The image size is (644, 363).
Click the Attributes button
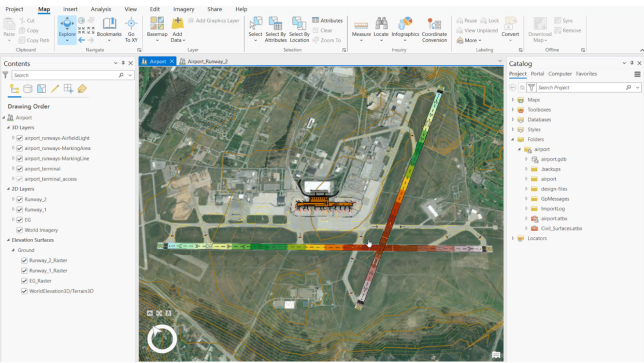(327, 21)
